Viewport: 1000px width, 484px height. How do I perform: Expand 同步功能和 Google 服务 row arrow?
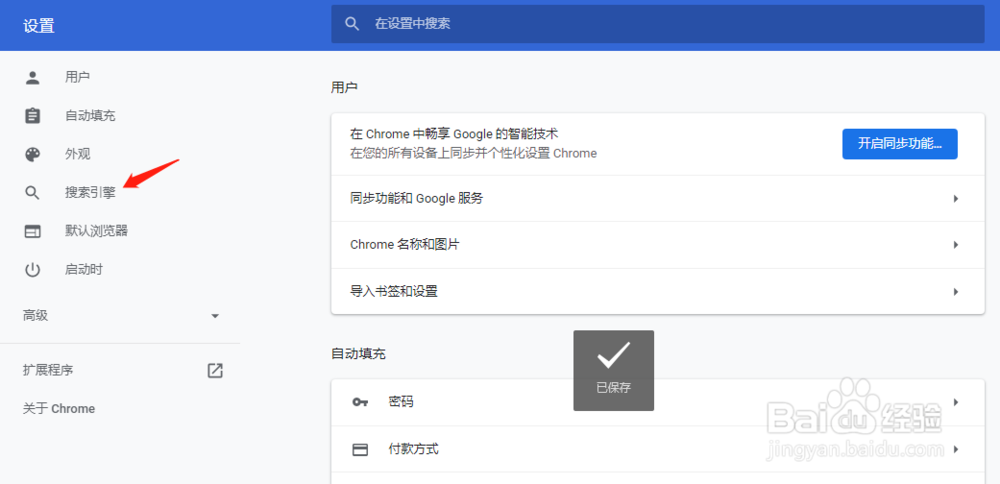(955, 198)
